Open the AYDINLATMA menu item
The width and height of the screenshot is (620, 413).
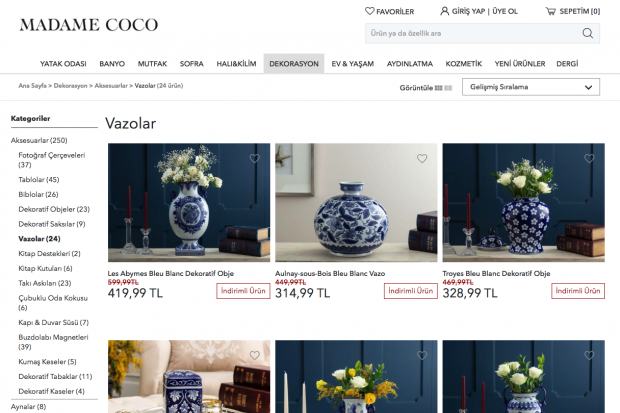click(410, 64)
